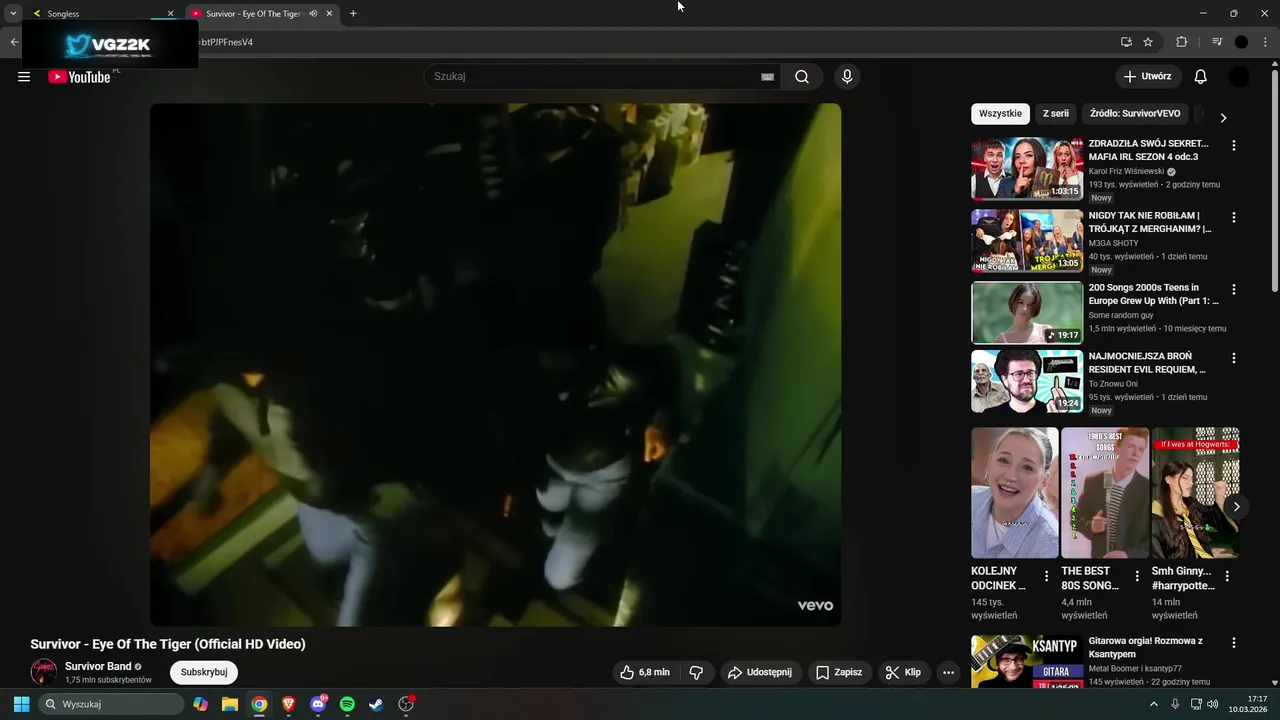
Task: Start voice search with the microphone icon
Action: point(847,77)
